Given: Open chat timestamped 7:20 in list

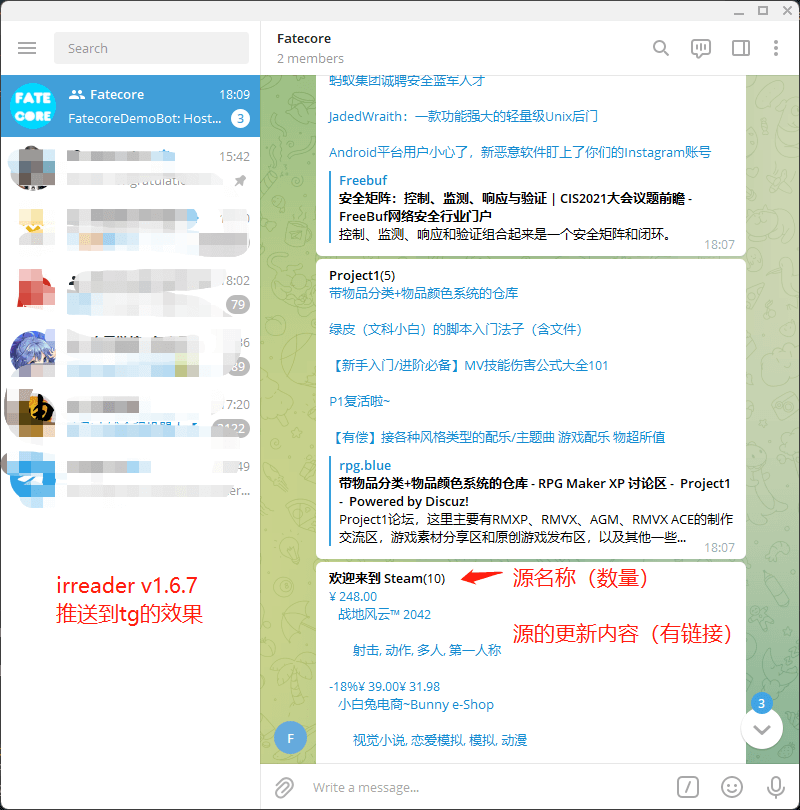Looking at the screenshot, I should click(130, 416).
